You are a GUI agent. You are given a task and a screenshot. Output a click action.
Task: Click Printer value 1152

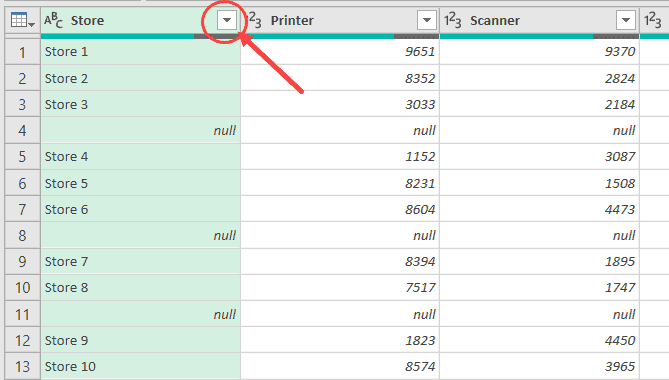pos(340,157)
